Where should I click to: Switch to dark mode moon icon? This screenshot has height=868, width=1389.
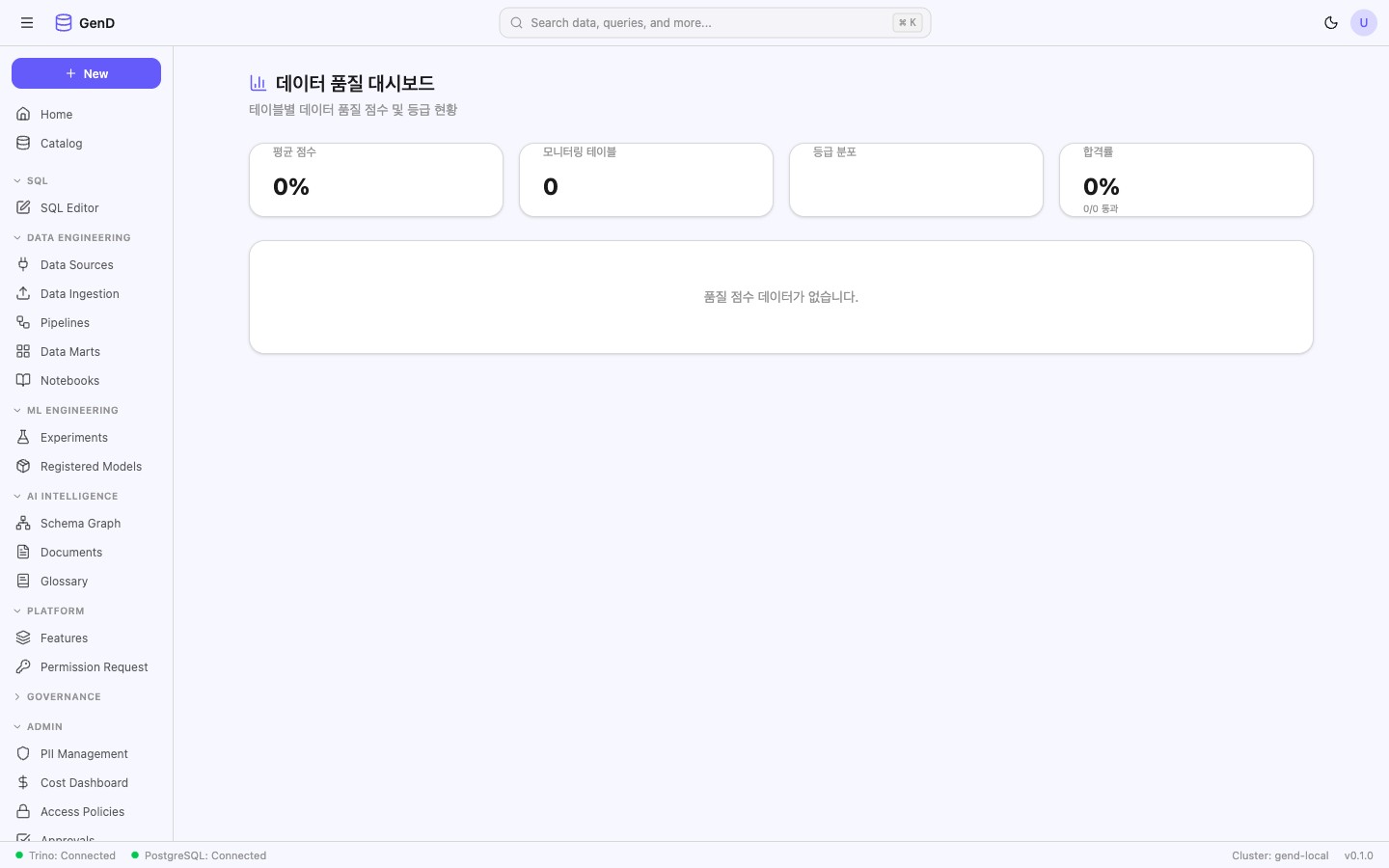coord(1331,23)
